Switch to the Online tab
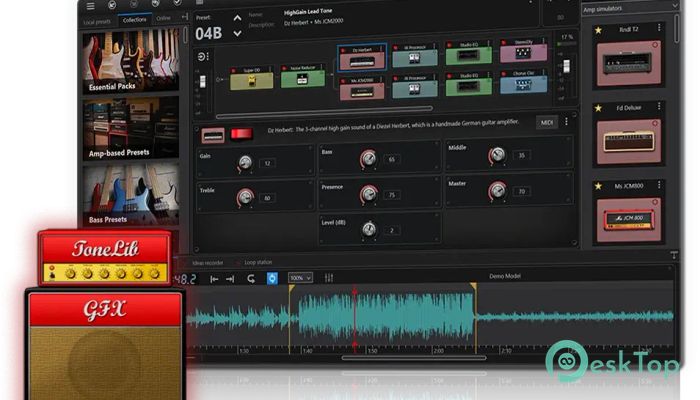Image resolution: width=700 pixels, height=400 pixels. [163, 18]
